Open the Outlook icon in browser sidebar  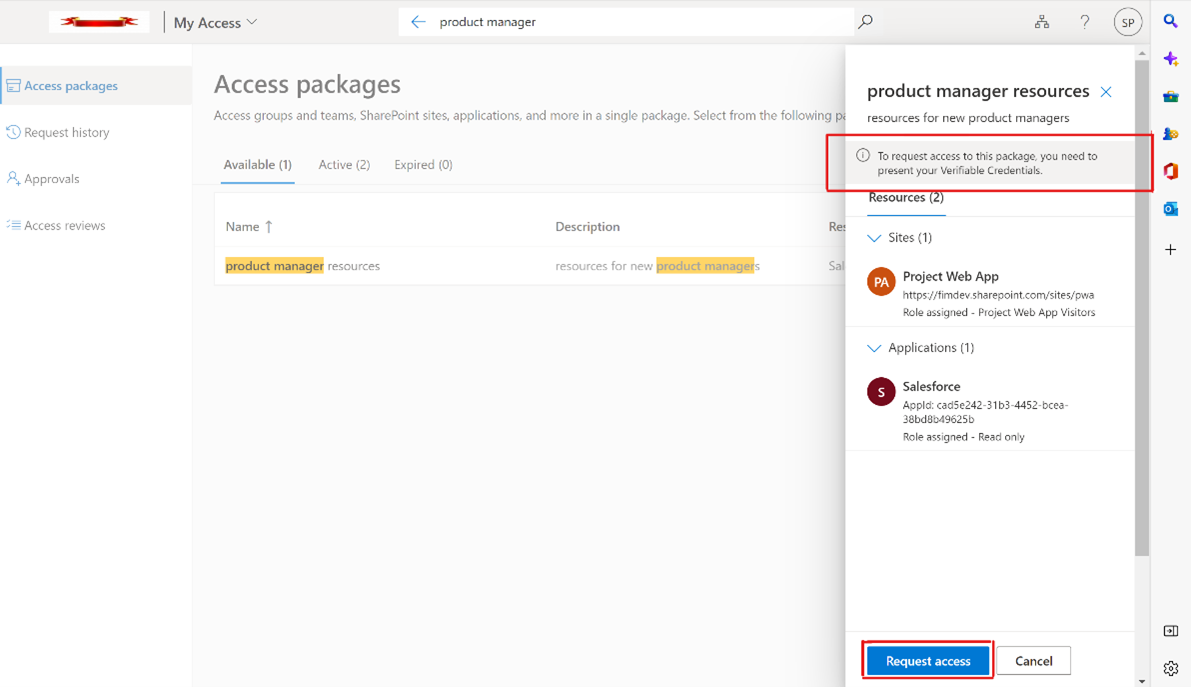pyautogui.click(x=1171, y=209)
